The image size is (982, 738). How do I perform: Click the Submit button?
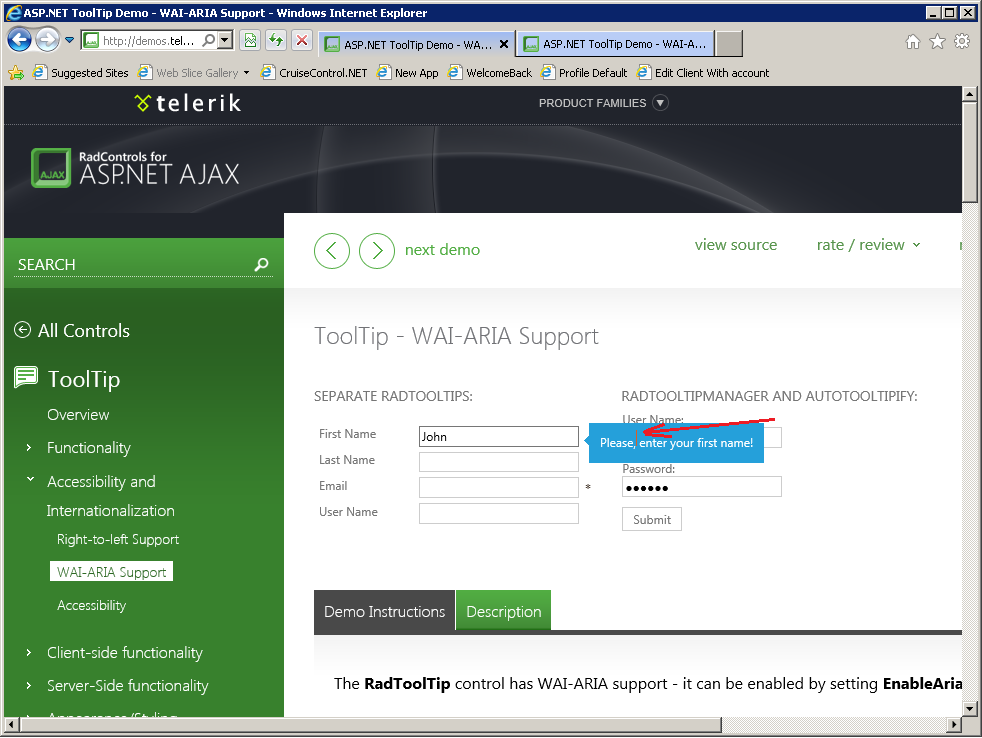pyautogui.click(x=651, y=519)
